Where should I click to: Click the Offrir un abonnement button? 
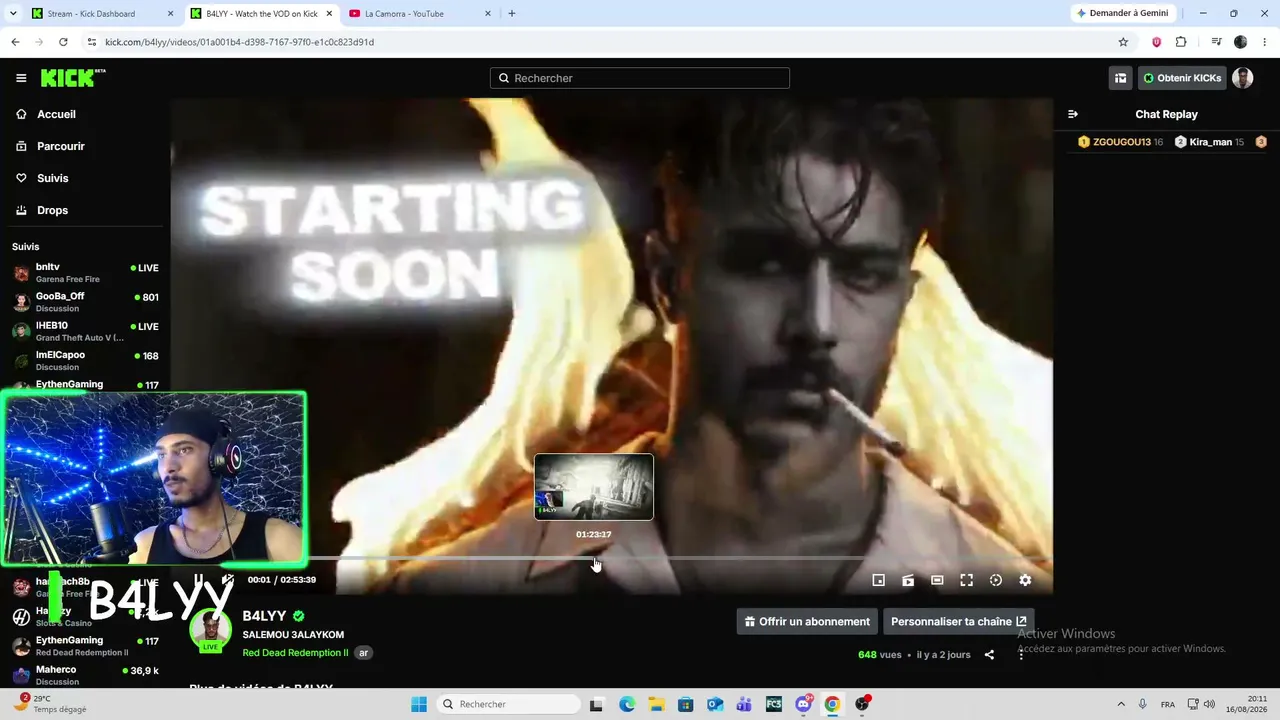pyautogui.click(x=807, y=621)
